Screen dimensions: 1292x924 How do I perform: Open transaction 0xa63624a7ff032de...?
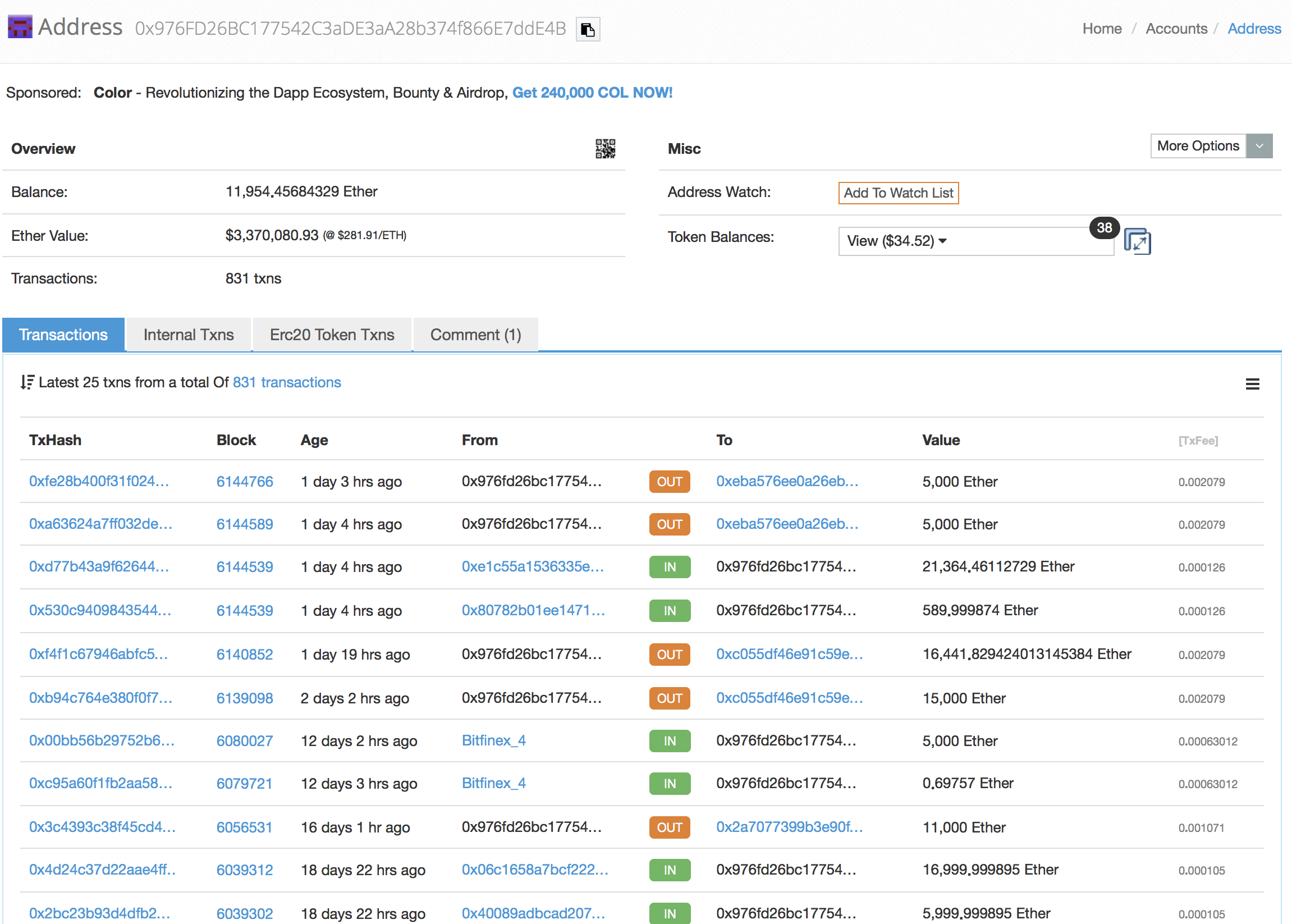(x=100, y=524)
